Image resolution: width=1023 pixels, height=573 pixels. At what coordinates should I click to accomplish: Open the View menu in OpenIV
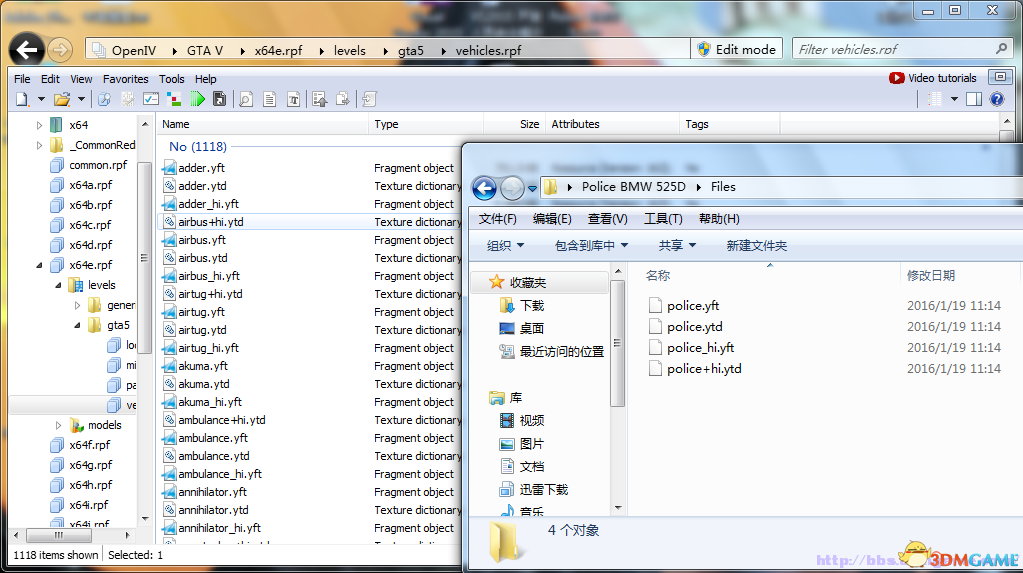click(82, 79)
